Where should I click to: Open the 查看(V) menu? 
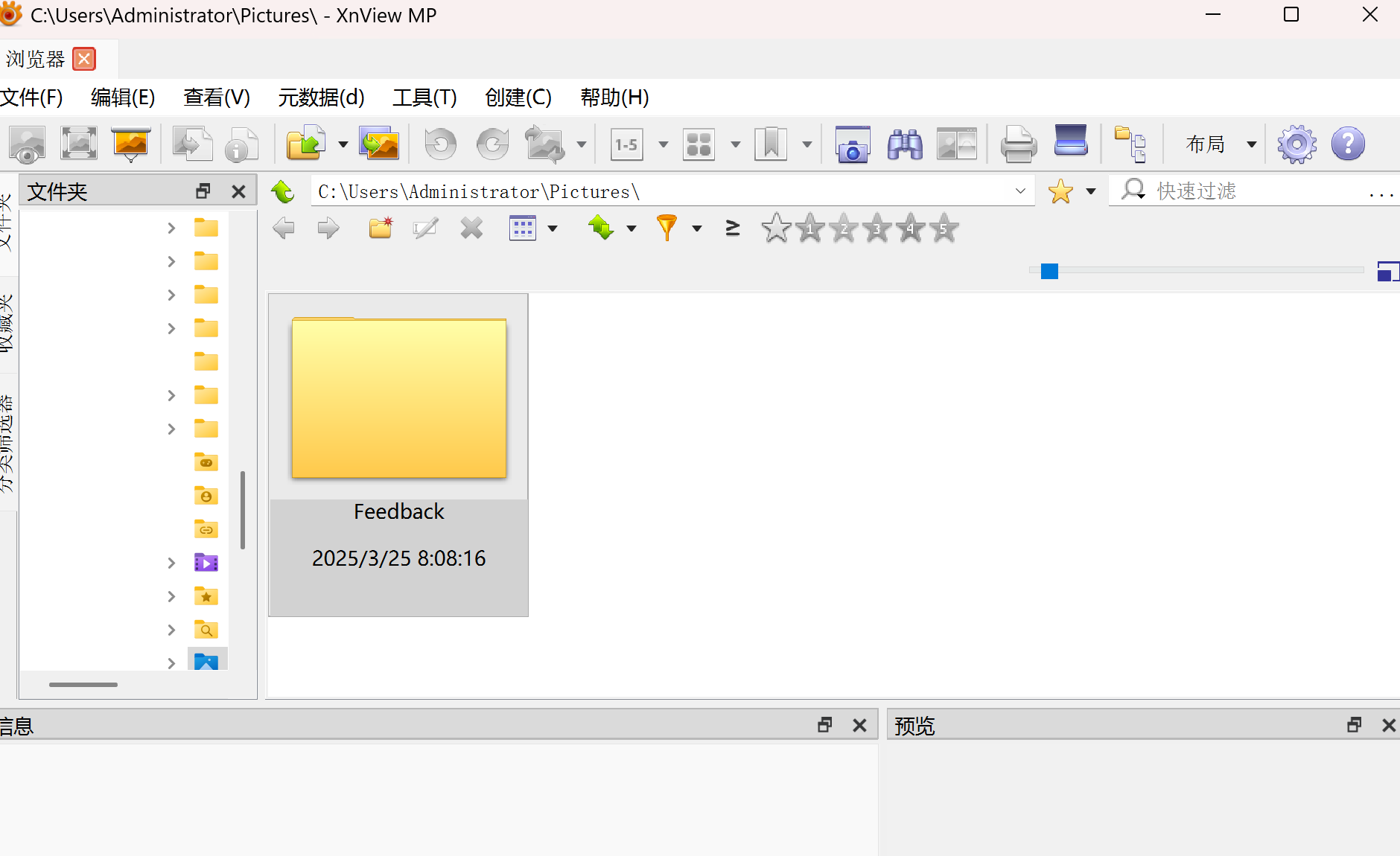(x=217, y=98)
